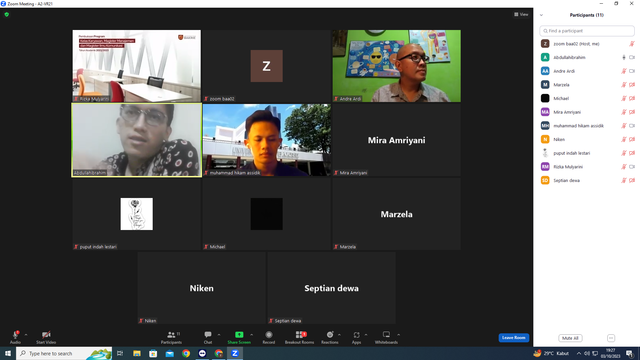Click the Leave Room button
This screenshot has height=360, width=640.
coord(513,338)
